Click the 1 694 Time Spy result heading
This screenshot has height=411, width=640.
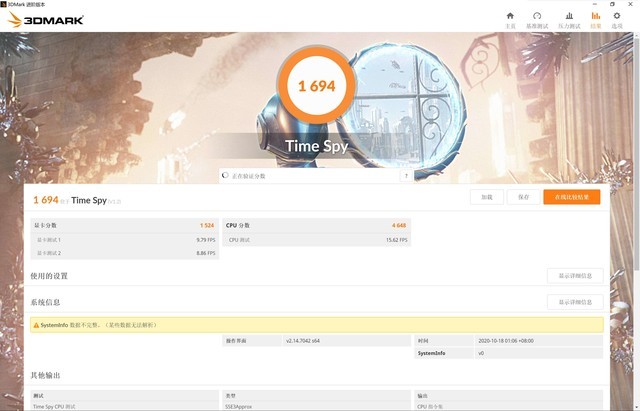tap(77, 200)
